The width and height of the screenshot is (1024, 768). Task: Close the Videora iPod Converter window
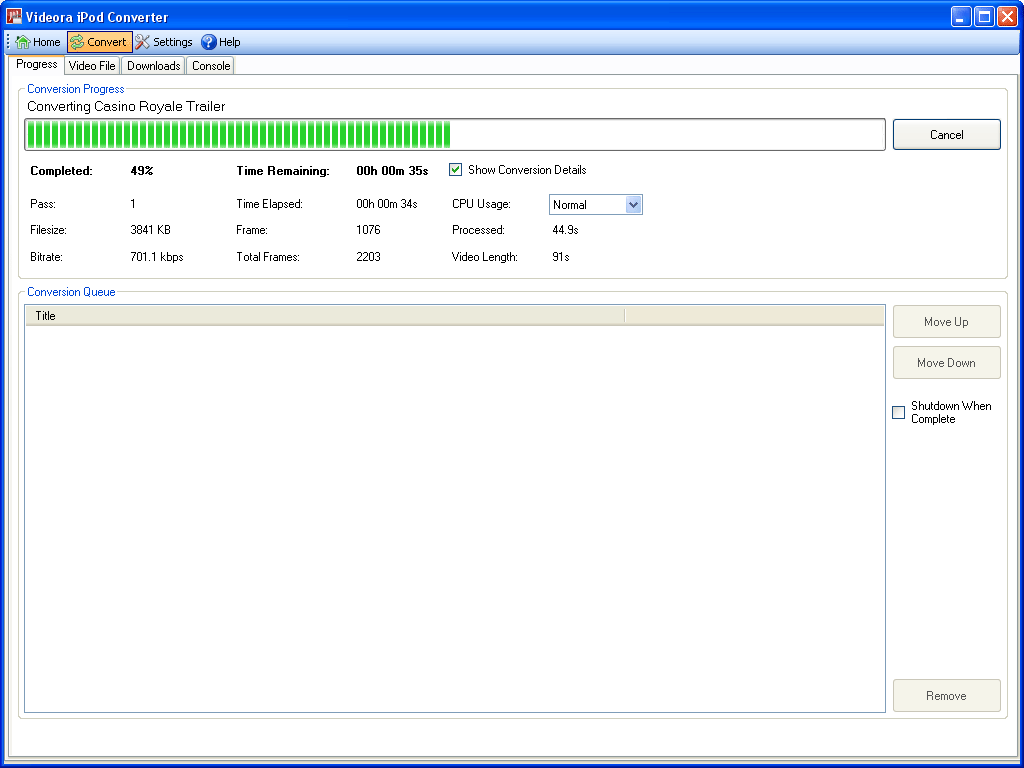pos(1007,16)
